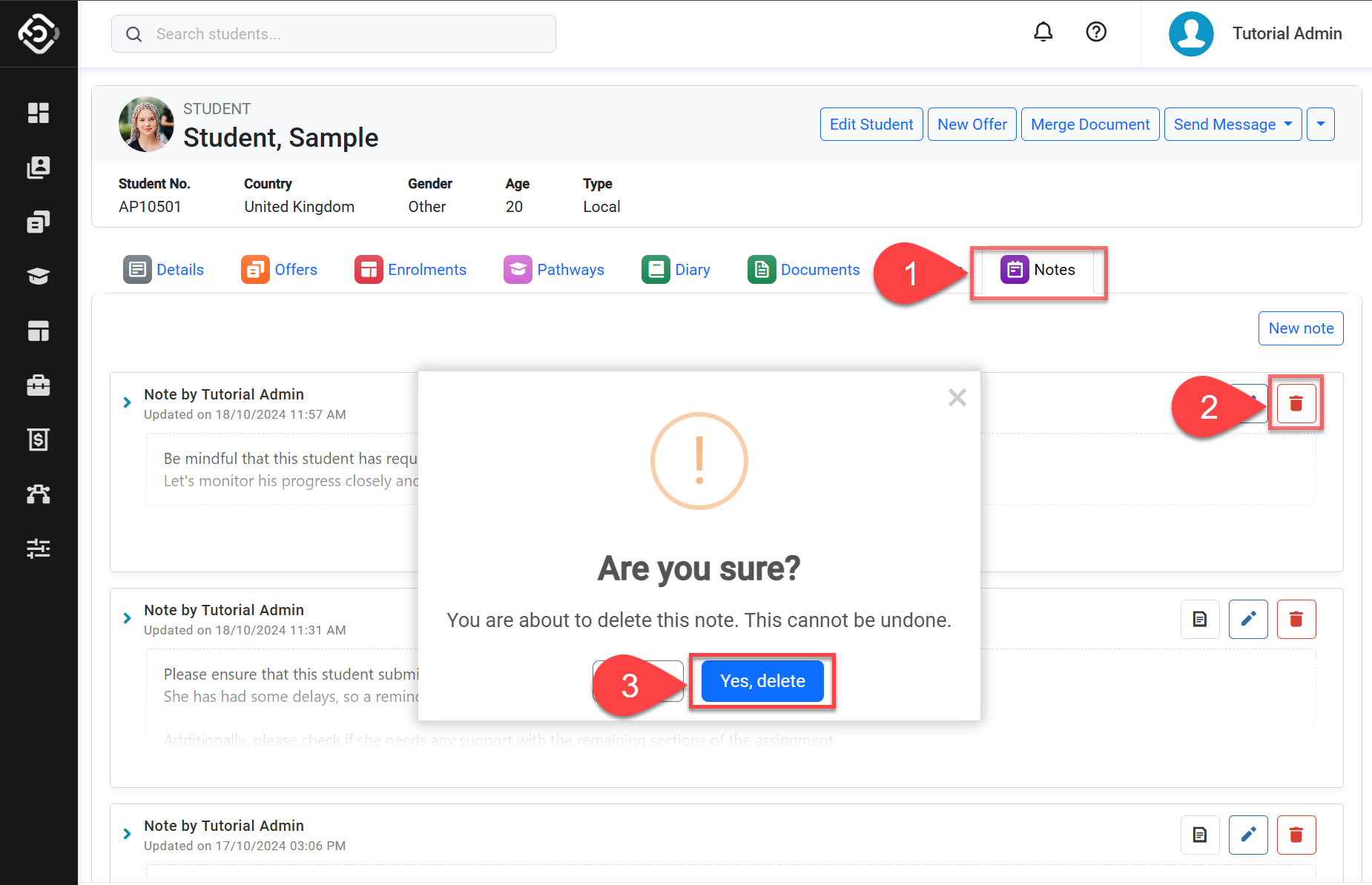Open the settings sliders sidebar icon

[39, 548]
